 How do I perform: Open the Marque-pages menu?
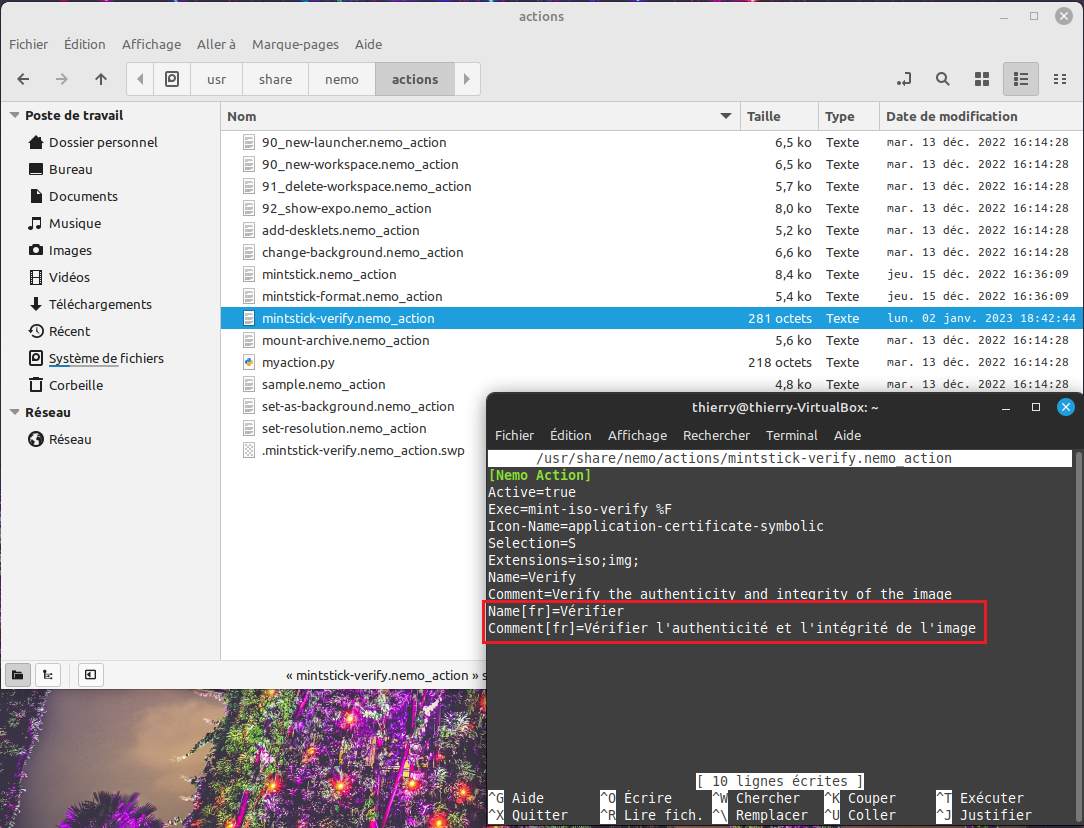tap(295, 44)
